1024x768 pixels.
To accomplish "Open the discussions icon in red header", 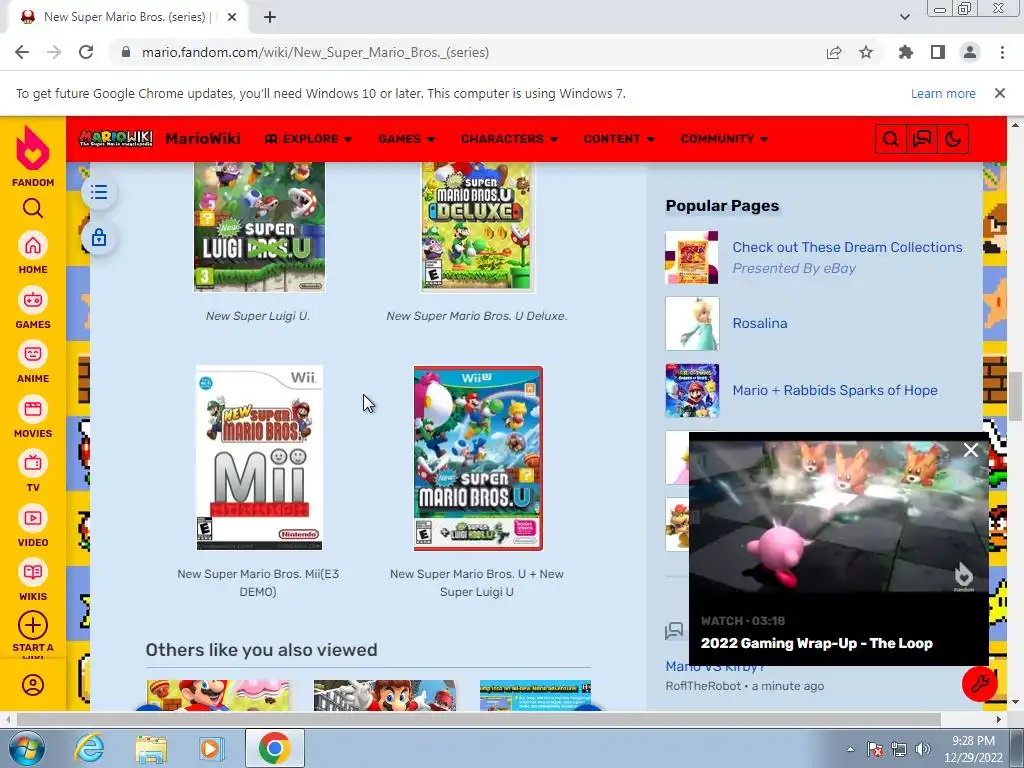I will (x=921, y=139).
